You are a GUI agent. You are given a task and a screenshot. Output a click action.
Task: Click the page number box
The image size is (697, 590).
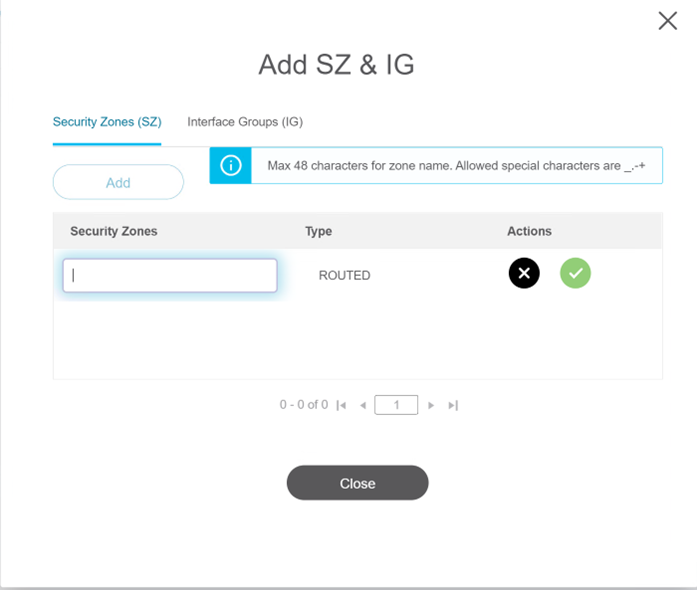point(396,405)
